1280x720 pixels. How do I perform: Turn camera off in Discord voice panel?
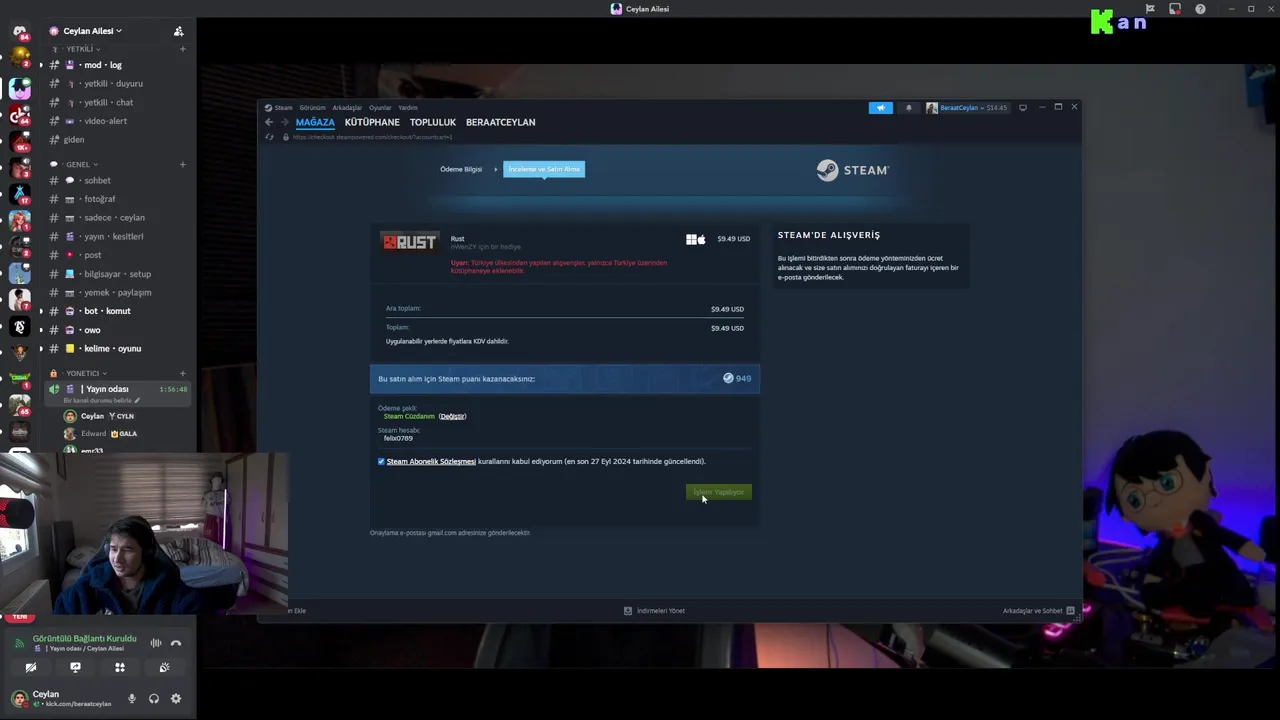point(31,667)
